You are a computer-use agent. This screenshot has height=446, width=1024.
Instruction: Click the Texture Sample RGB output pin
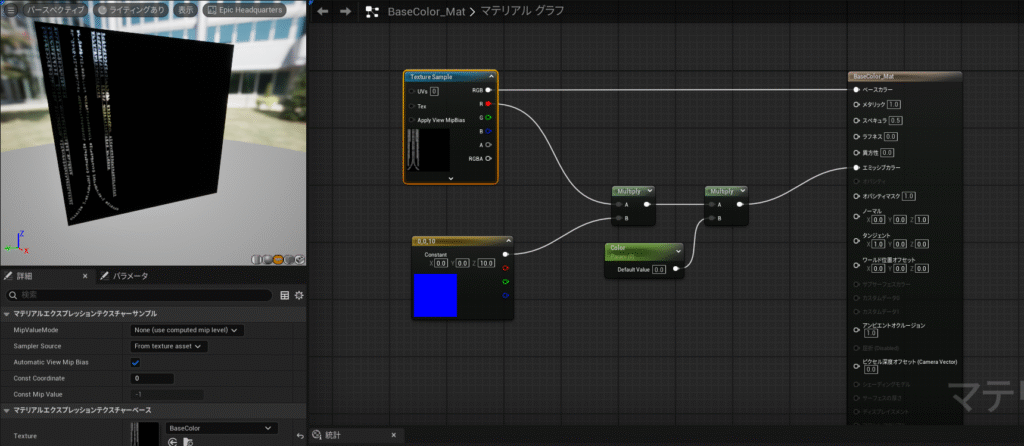488,90
